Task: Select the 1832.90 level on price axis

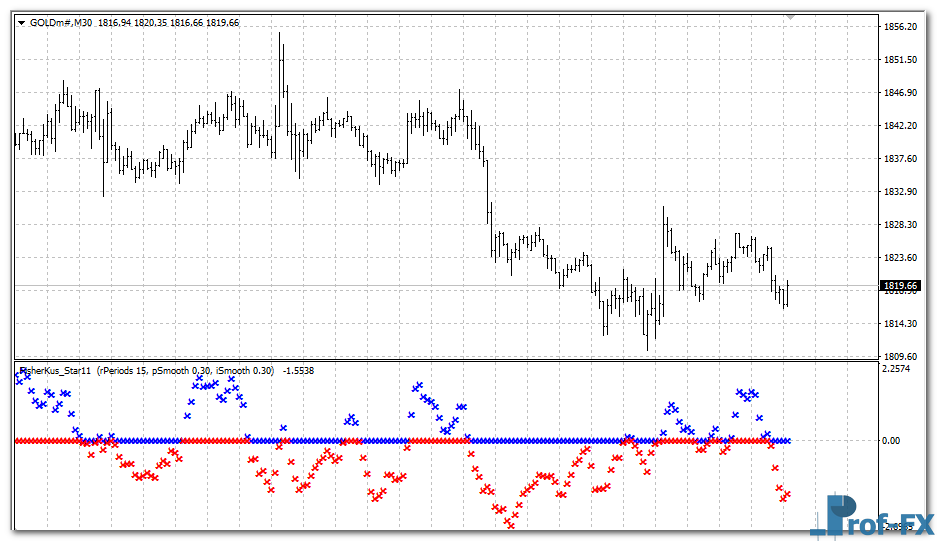Action: pyautogui.click(x=901, y=192)
